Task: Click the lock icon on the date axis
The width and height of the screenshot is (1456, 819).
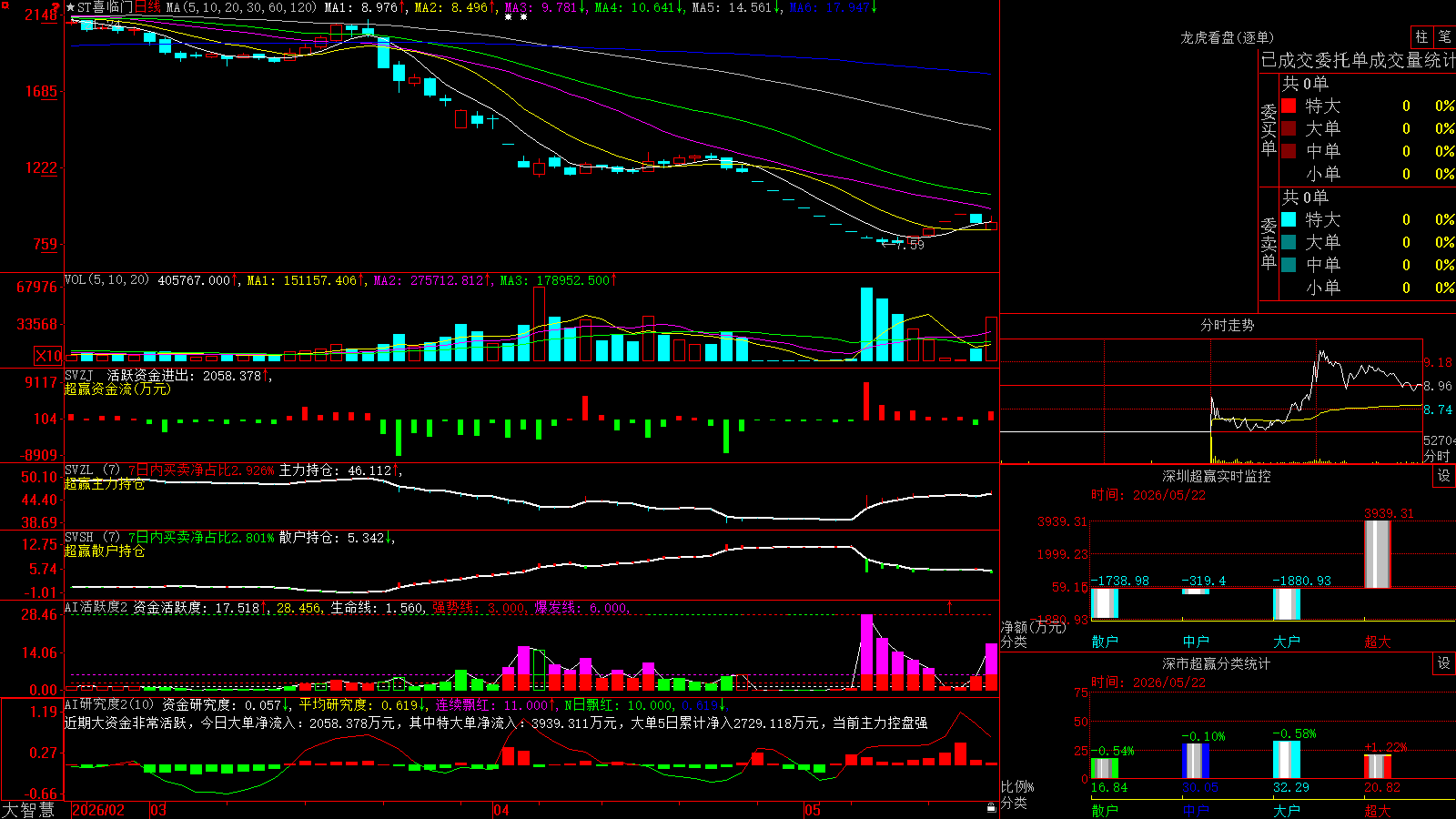Action: pyautogui.click(x=991, y=808)
